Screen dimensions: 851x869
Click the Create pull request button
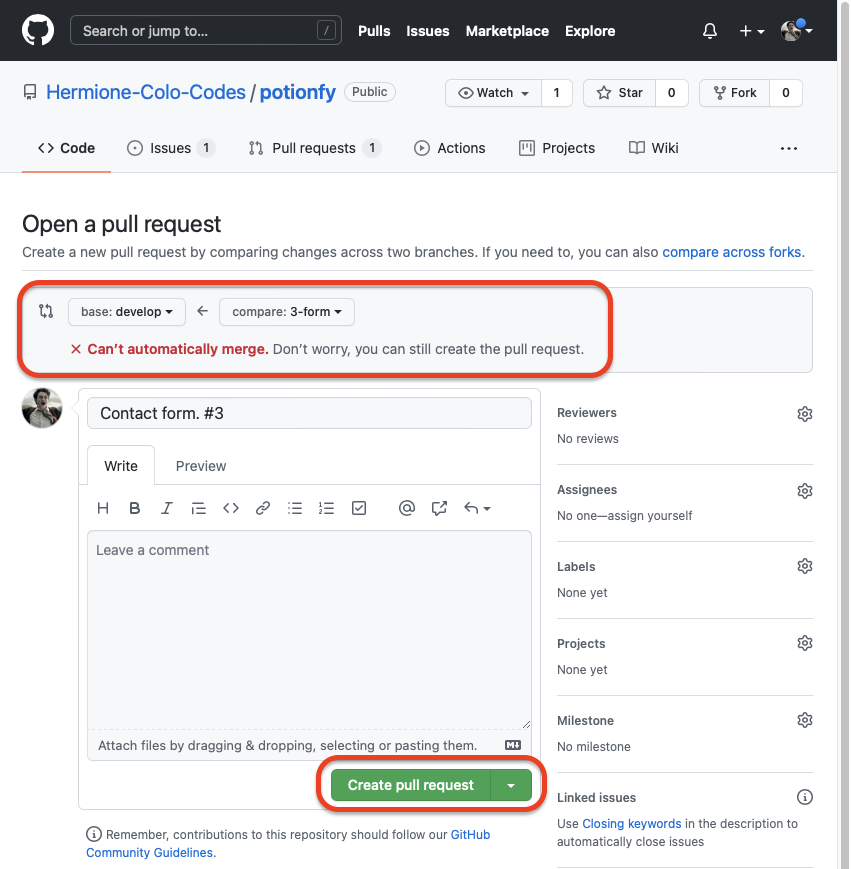(410, 785)
